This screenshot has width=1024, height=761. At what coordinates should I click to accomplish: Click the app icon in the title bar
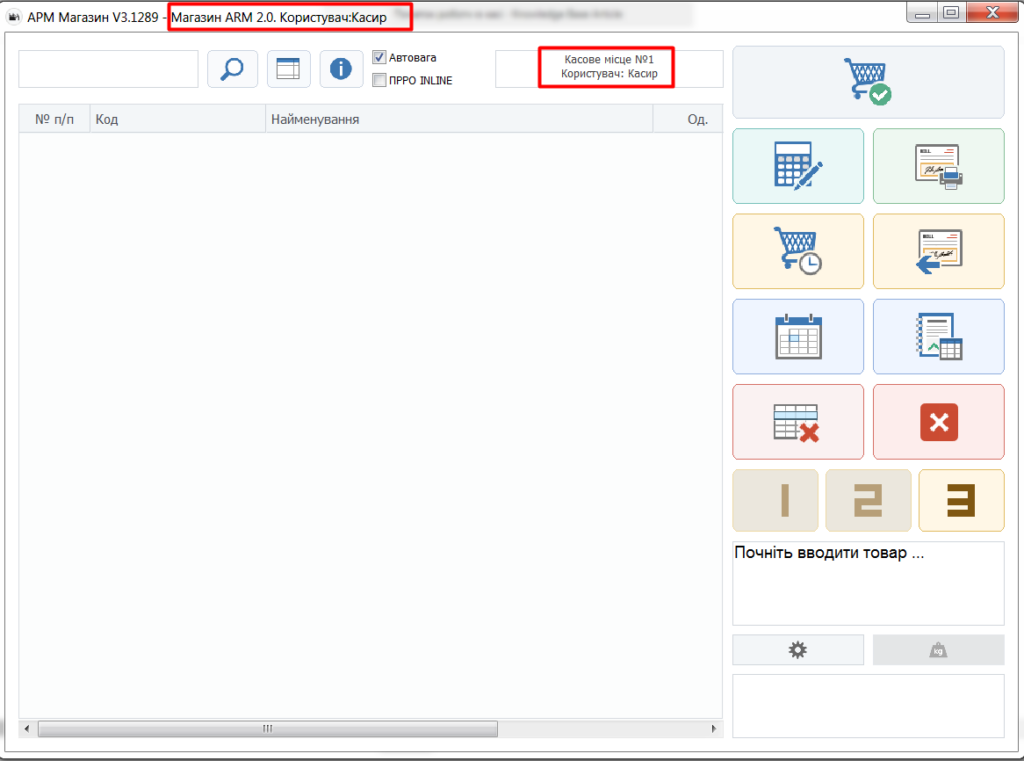[14, 17]
